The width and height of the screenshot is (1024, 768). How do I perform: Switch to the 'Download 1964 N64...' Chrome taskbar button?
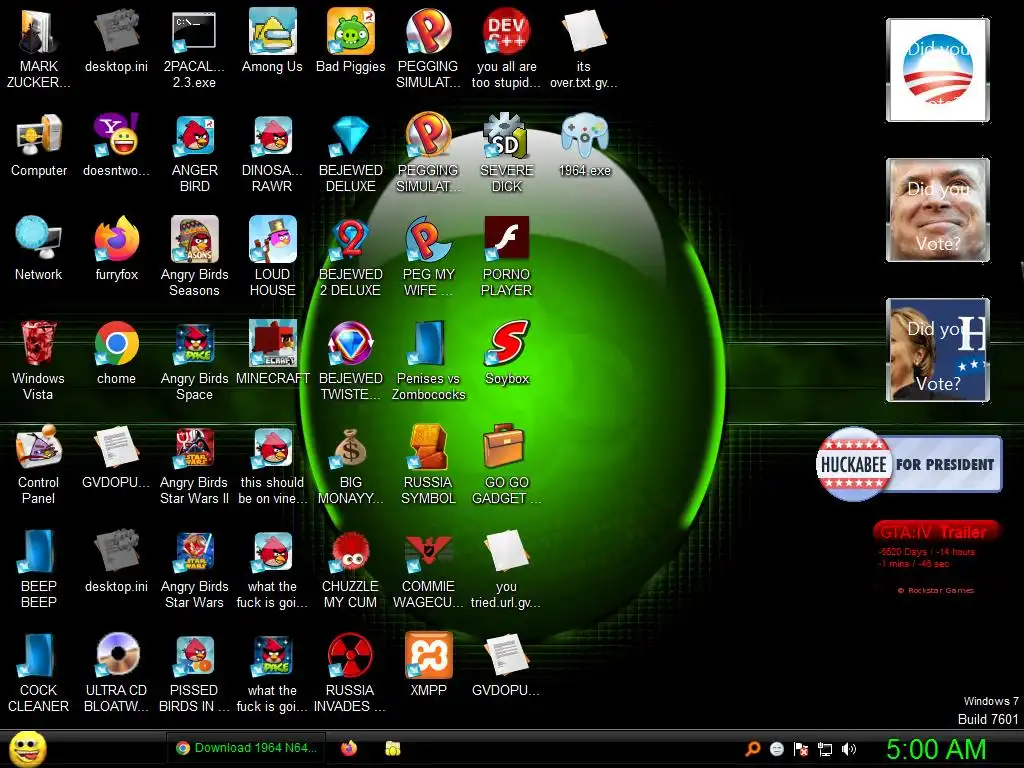click(x=248, y=748)
